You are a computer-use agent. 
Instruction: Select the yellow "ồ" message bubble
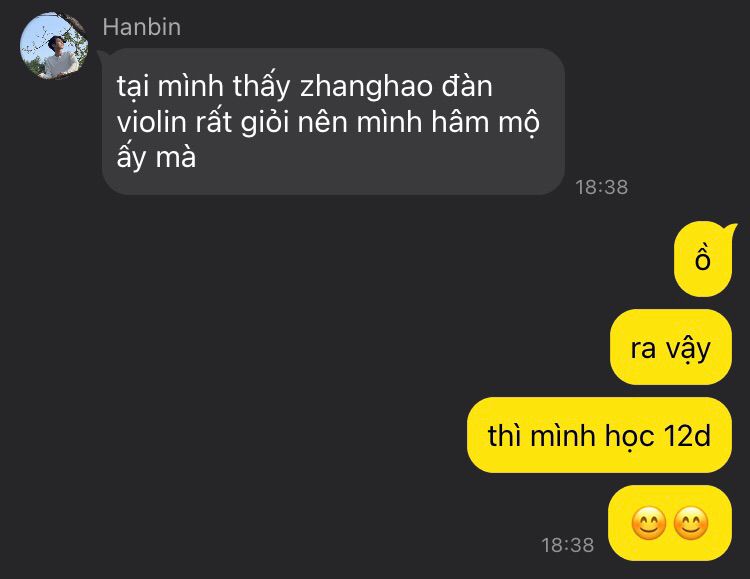(x=703, y=259)
